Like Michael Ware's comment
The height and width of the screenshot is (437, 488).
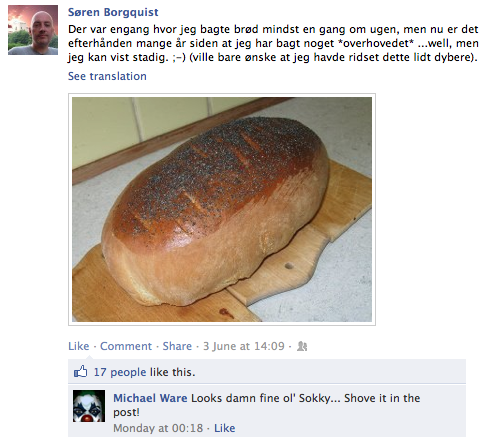click(224, 428)
